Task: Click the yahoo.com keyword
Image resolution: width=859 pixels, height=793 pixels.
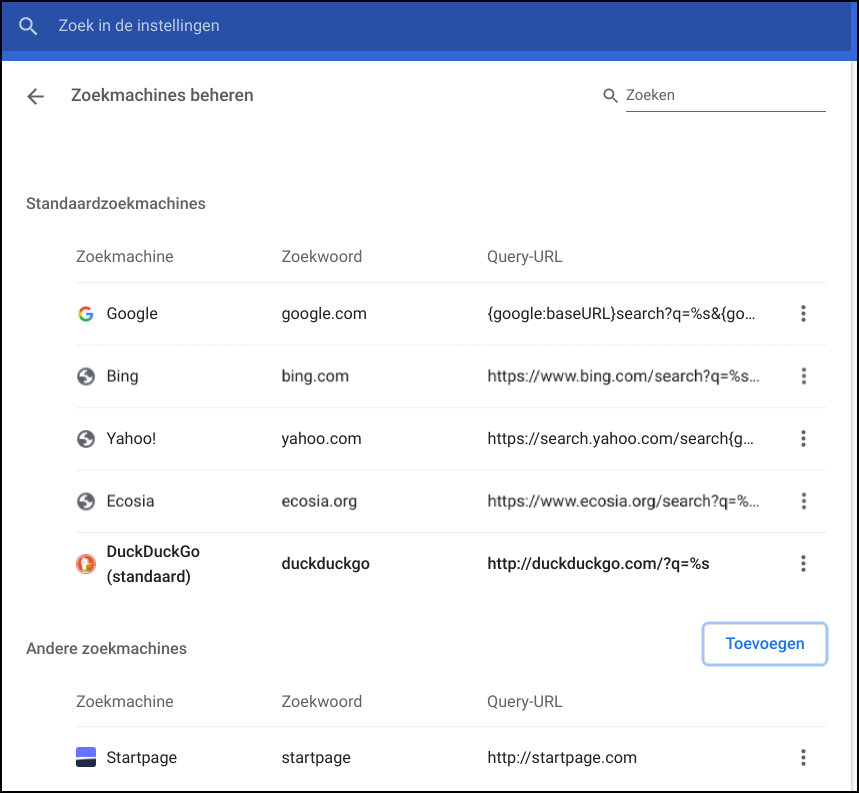Action: (x=321, y=439)
